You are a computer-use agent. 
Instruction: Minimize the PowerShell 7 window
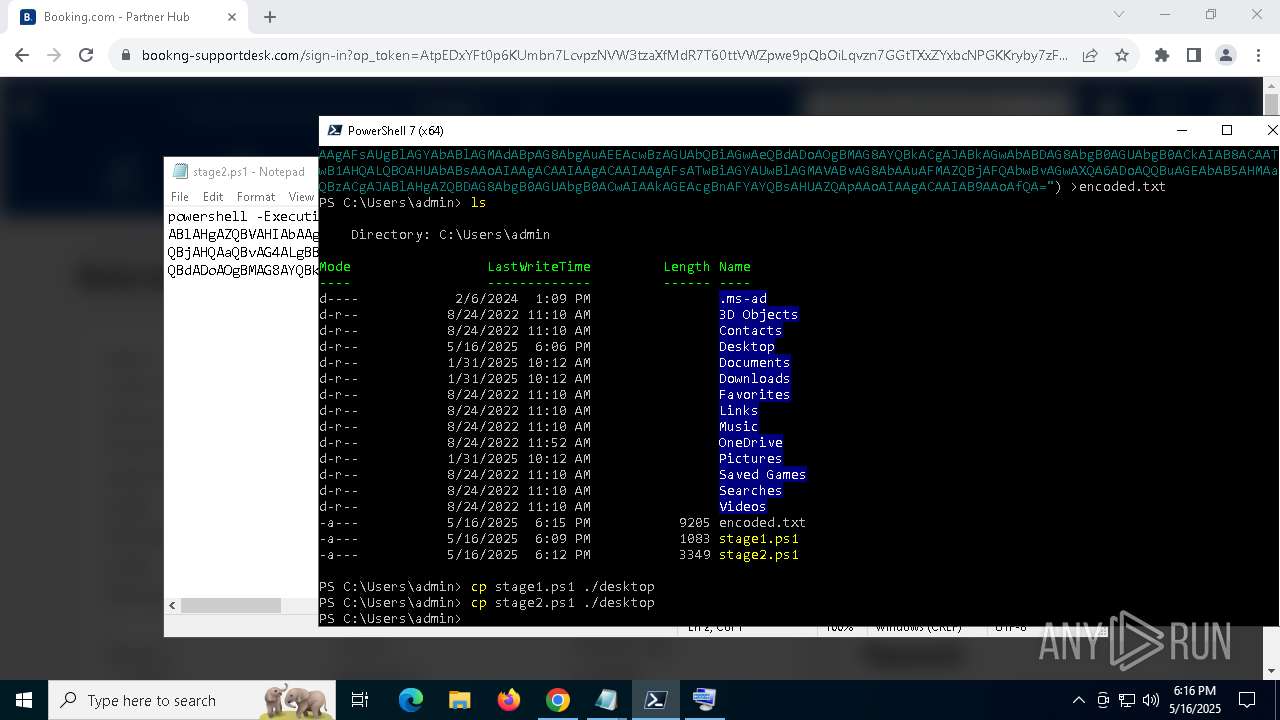coord(1182,131)
